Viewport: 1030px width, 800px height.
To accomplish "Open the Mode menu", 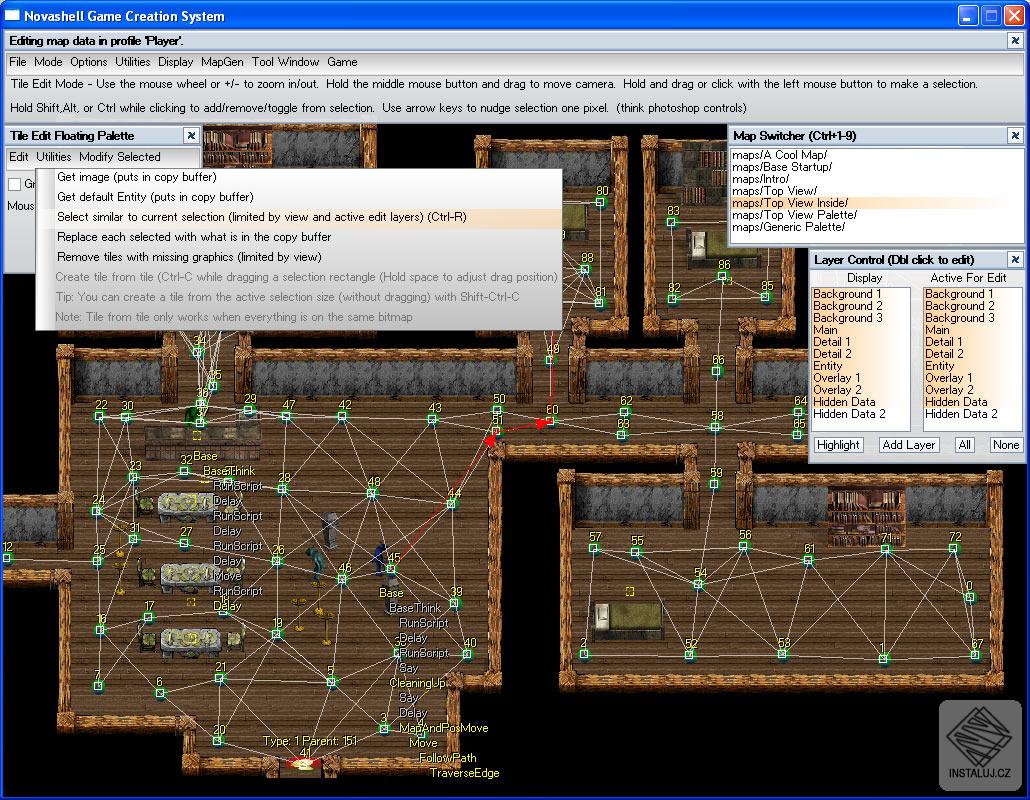I will pyautogui.click(x=48, y=62).
